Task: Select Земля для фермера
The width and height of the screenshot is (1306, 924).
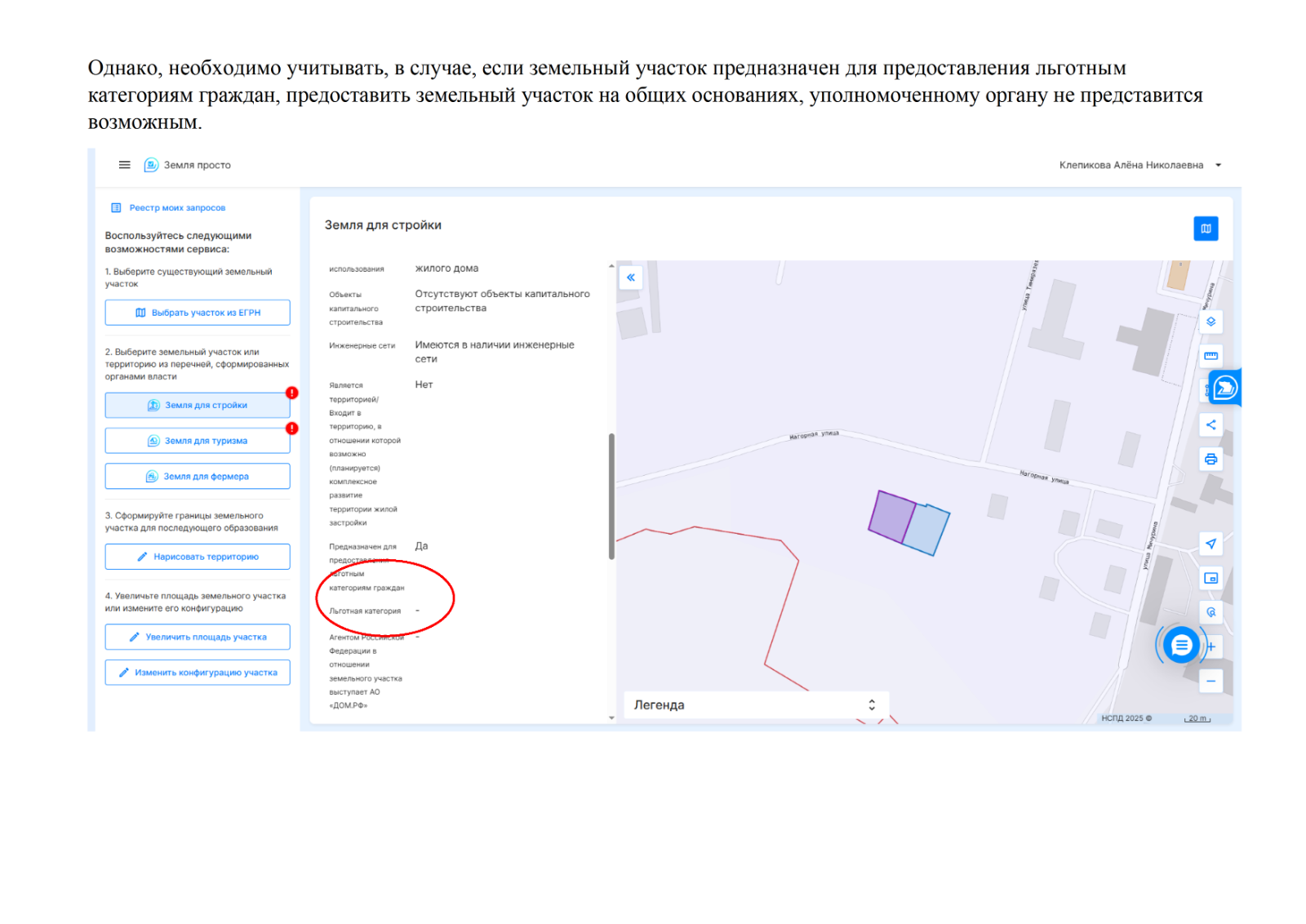Action: click(x=198, y=477)
